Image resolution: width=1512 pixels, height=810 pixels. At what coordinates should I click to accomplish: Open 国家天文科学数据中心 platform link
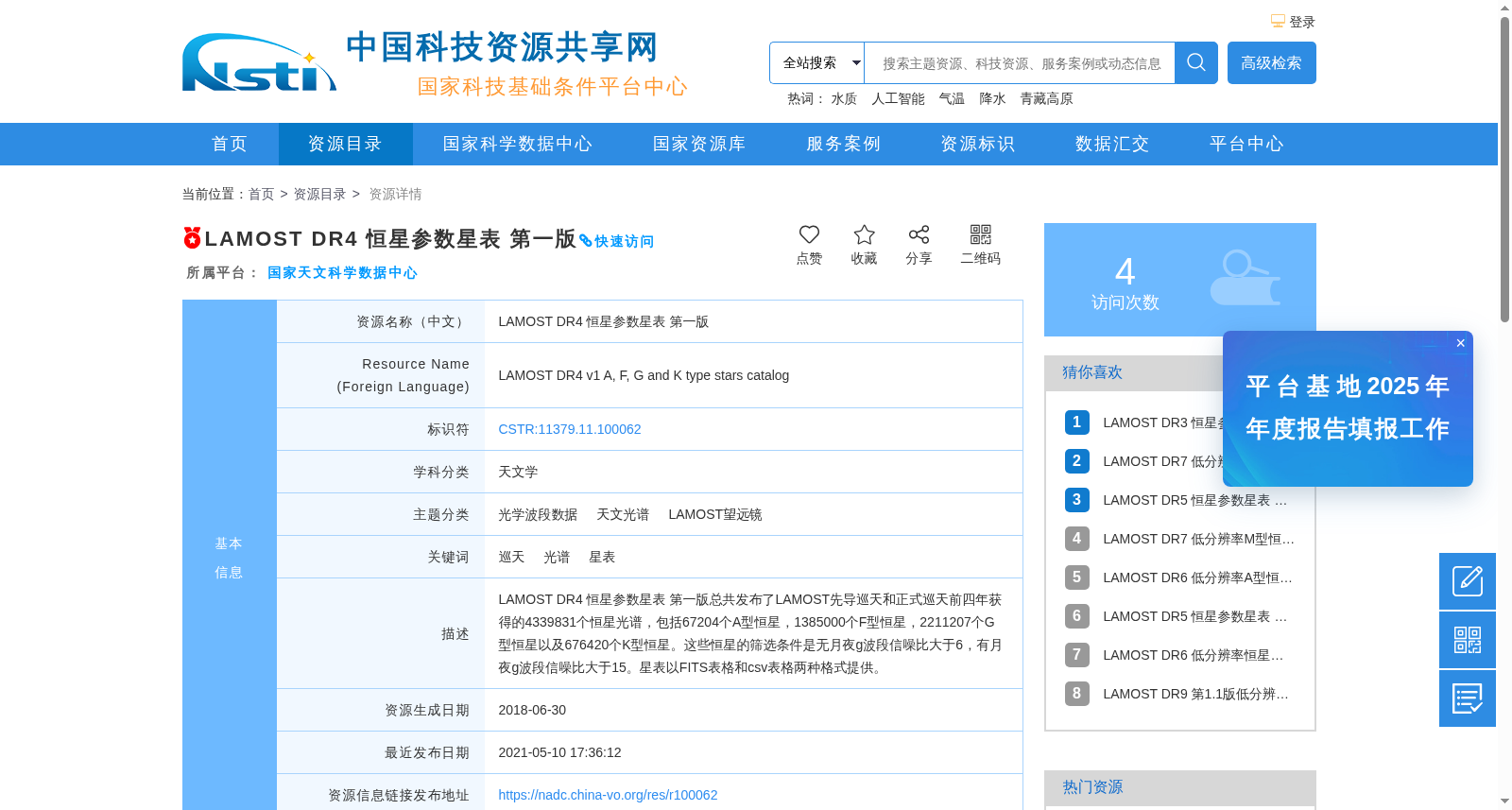(342, 272)
